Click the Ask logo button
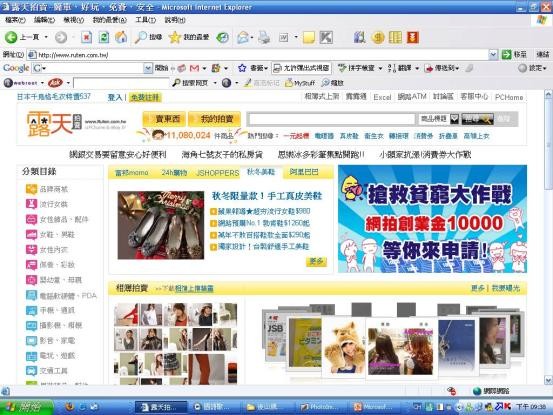 pos(55,83)
